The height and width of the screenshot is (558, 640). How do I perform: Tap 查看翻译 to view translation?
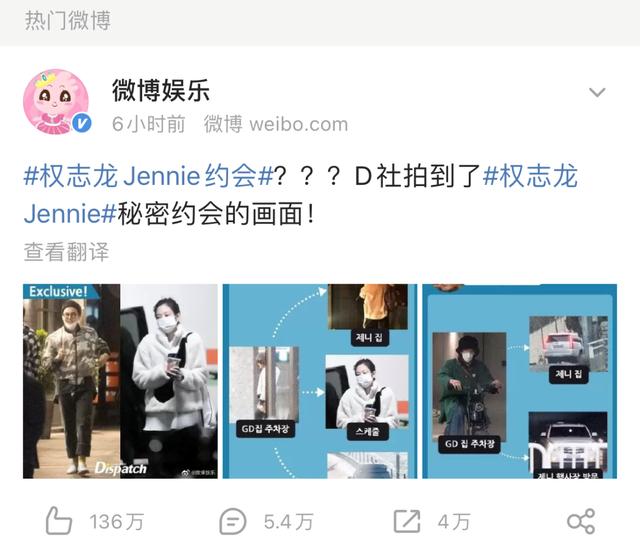(67, 251)
